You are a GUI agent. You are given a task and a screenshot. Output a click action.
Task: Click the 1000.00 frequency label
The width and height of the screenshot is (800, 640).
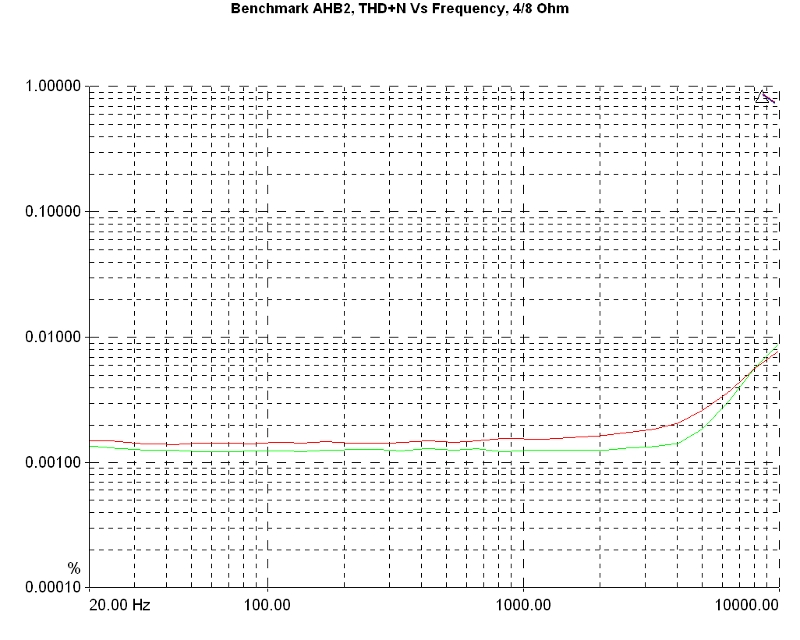[523, 605]
